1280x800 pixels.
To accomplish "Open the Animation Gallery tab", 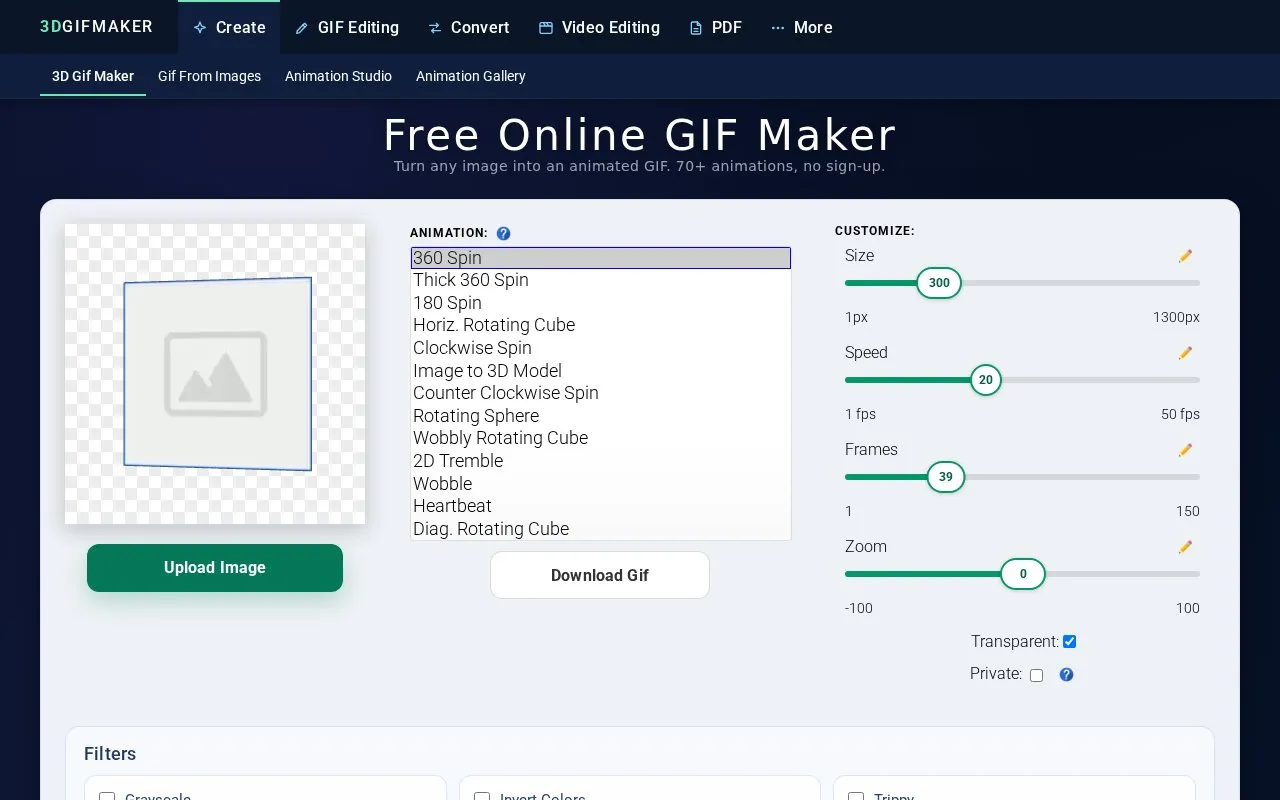I will pyautogui.click(x=471, y=76).
